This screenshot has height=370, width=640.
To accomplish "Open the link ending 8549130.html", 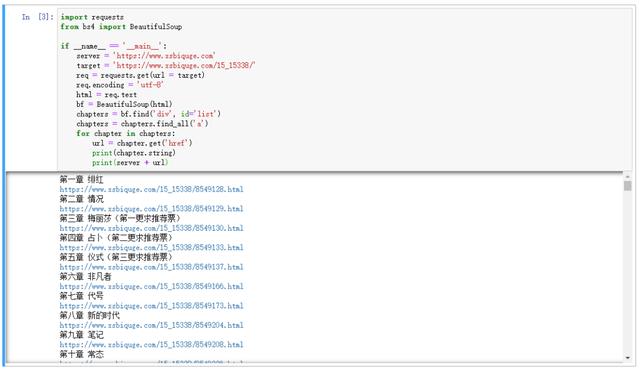I will click(151, 228).
